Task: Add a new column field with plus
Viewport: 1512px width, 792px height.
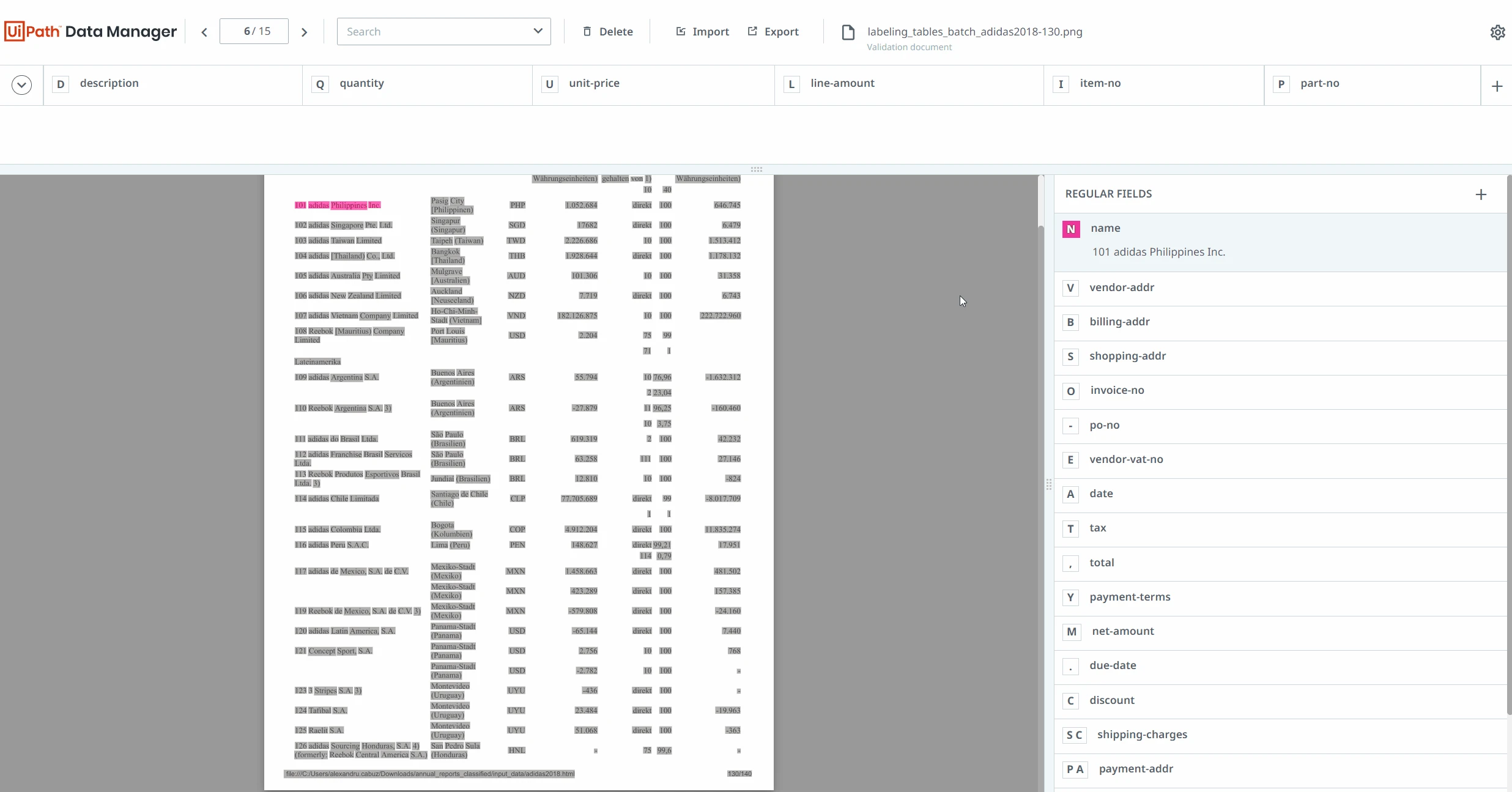Action: click(x=1497, y=86)
